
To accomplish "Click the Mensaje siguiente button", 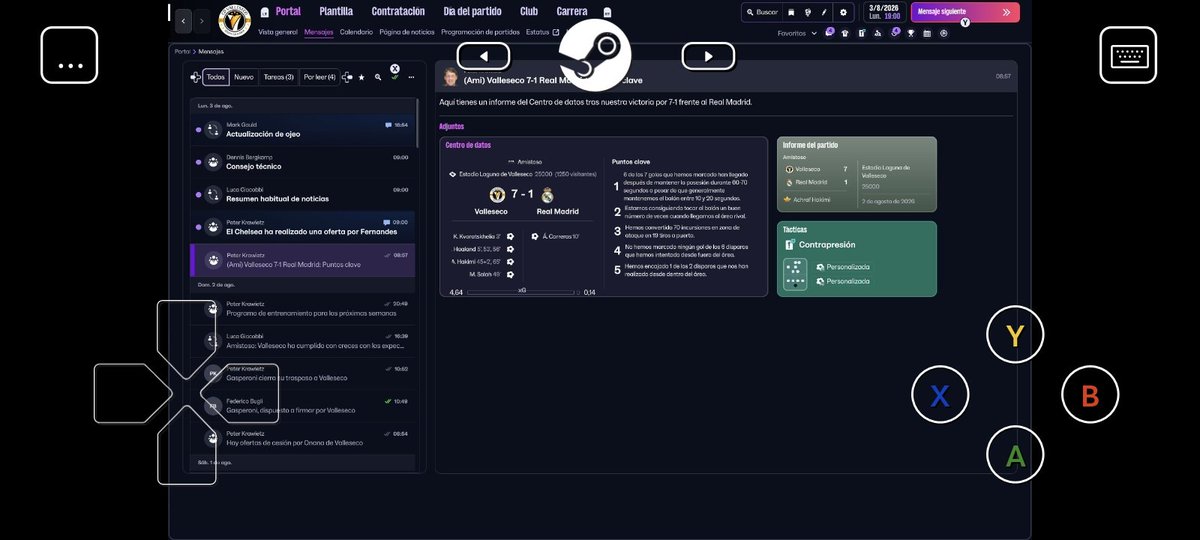I will (965, 12).
